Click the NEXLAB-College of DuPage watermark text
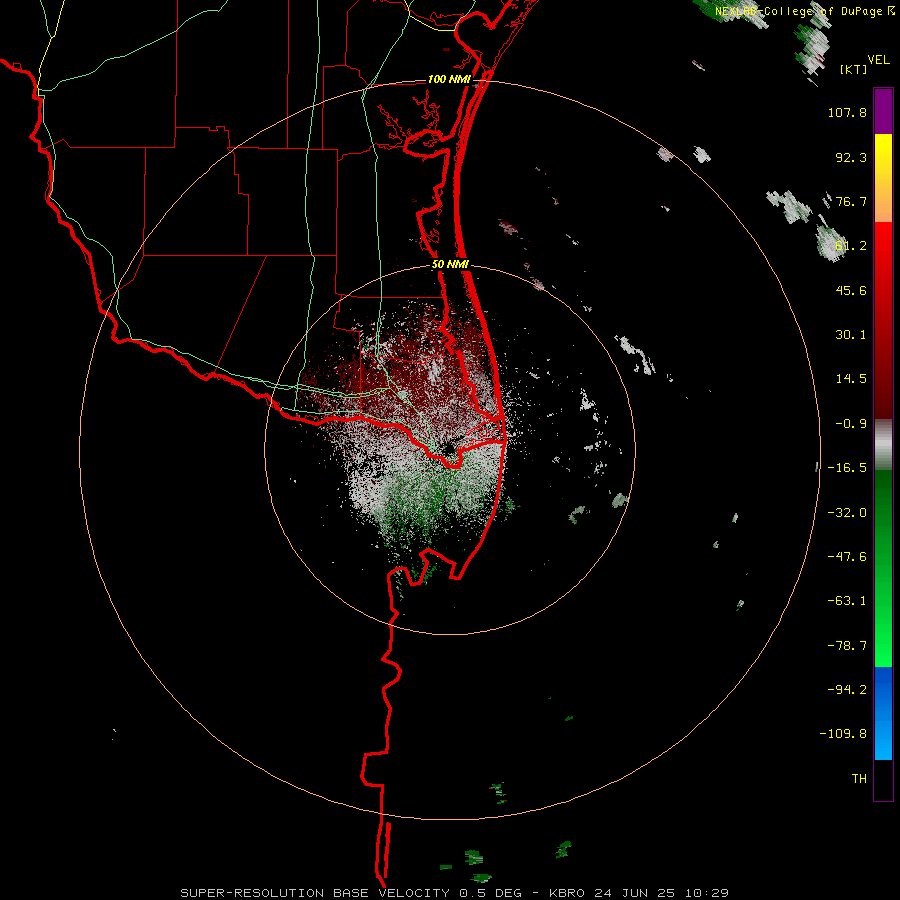The height and width of the screenshot is (900, 900). 804,11
